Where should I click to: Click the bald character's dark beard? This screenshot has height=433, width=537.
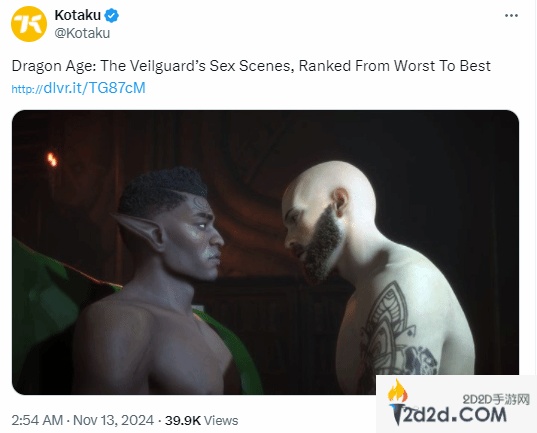click(x=320, y=245)
